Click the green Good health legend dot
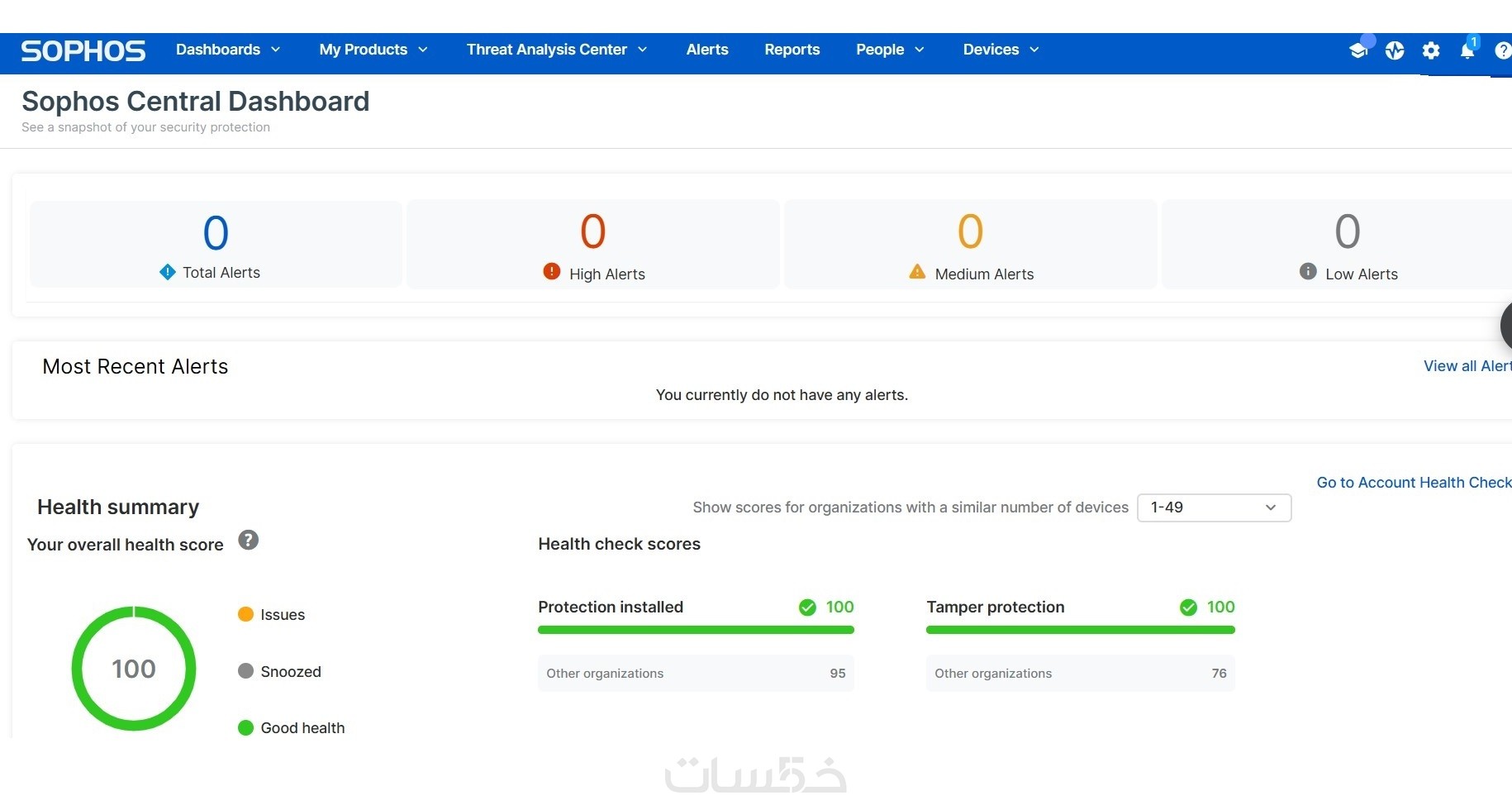 [245, 728]
